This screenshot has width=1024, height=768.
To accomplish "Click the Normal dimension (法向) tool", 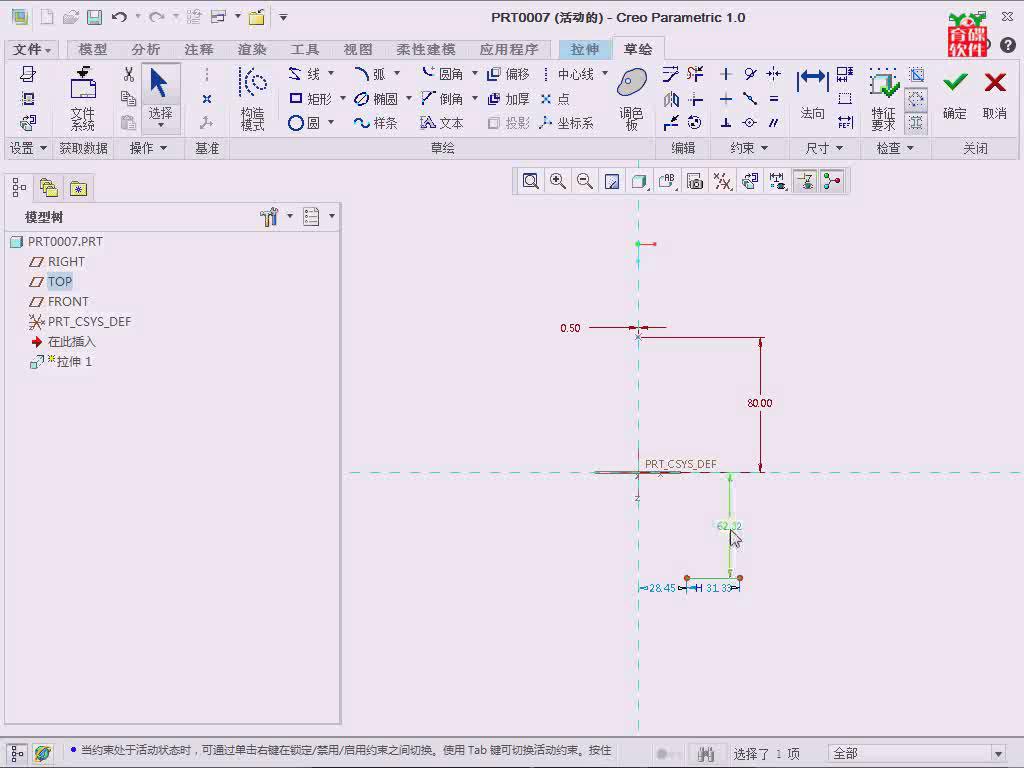I will coord(812,95).
